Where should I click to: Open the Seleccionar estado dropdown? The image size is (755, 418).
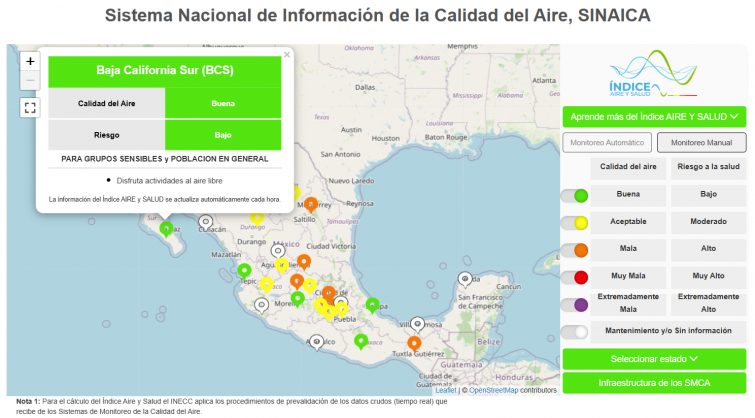point(654,358)
